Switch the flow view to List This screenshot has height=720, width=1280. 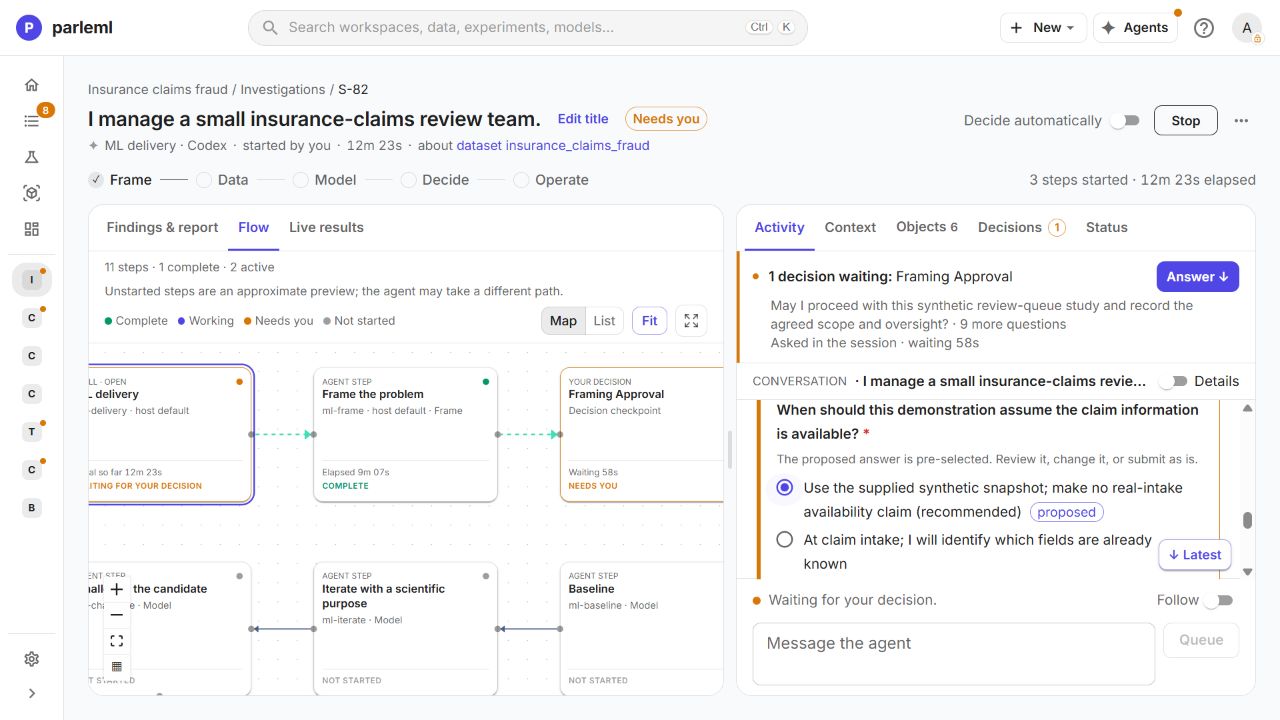click(604, 321)
